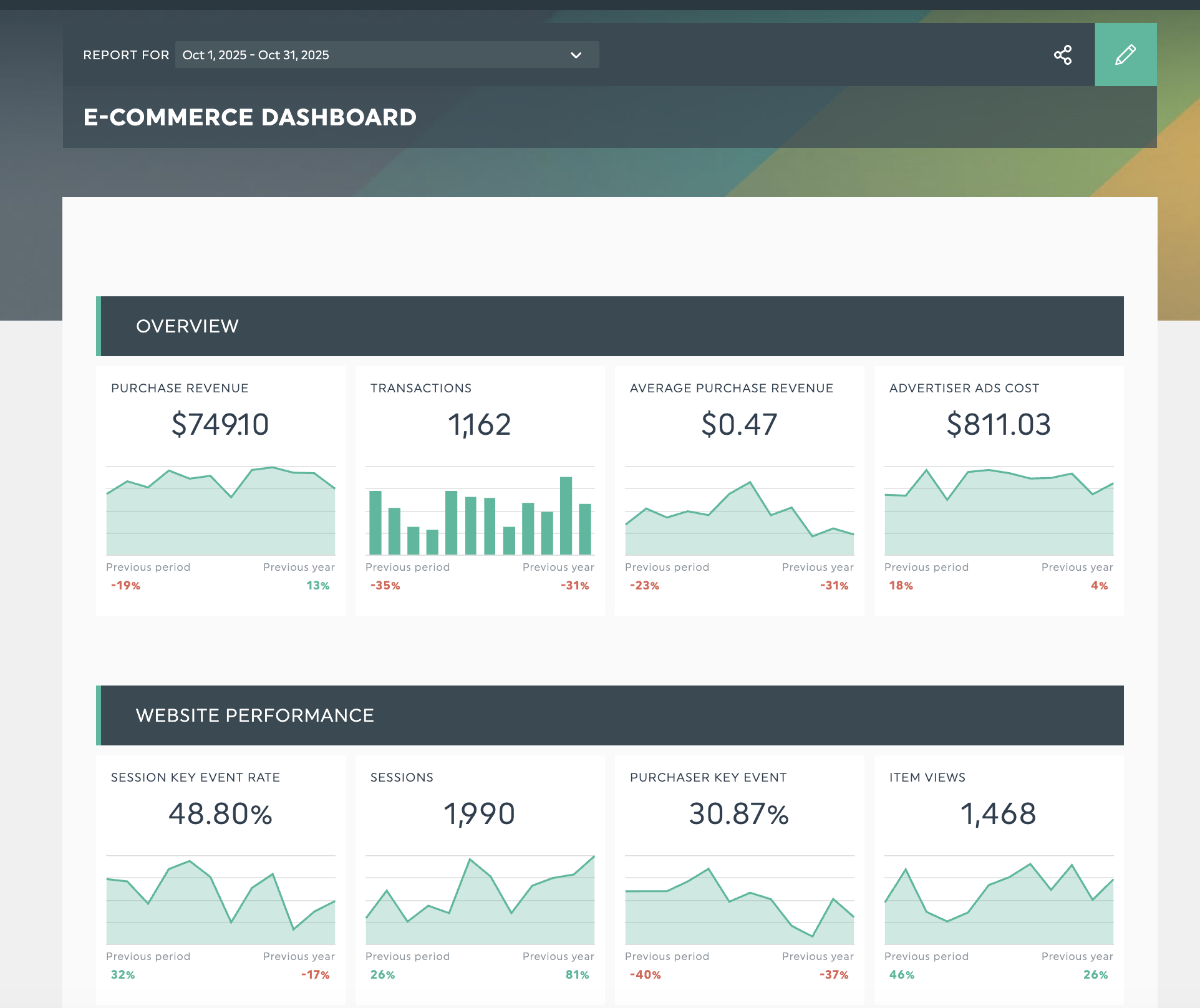Viewport: 1200px width, 1008px height.
Task: Select the Advertiser Ads Cost metric value
Action: (x=999, y=424)
